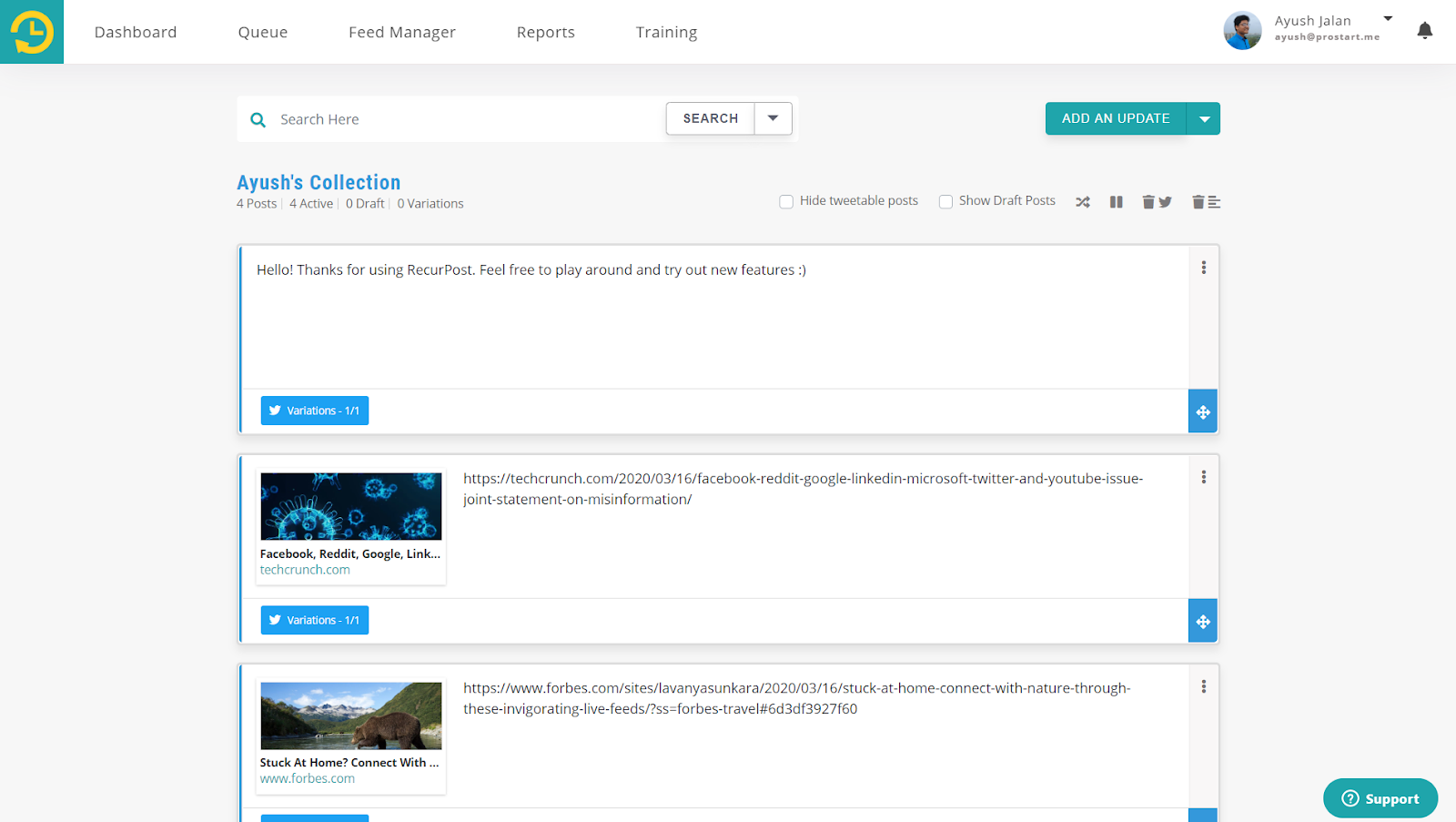1456x822 pixels.
Task: Click the magnifier icon in the search bar
Action: click(x=258, y=119)
